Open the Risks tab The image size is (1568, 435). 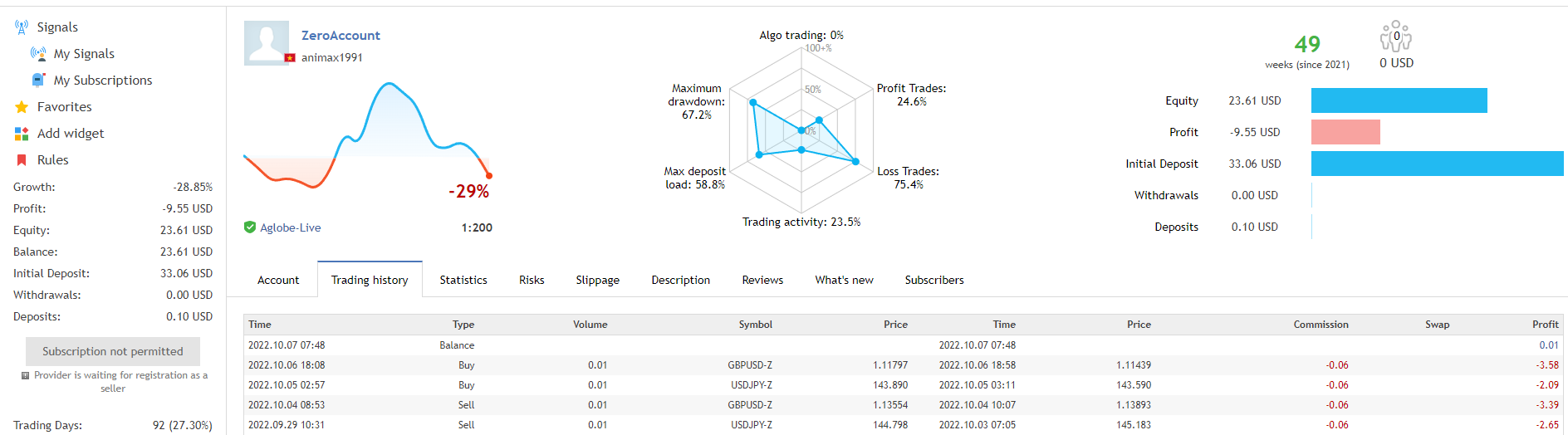[532, 280]
